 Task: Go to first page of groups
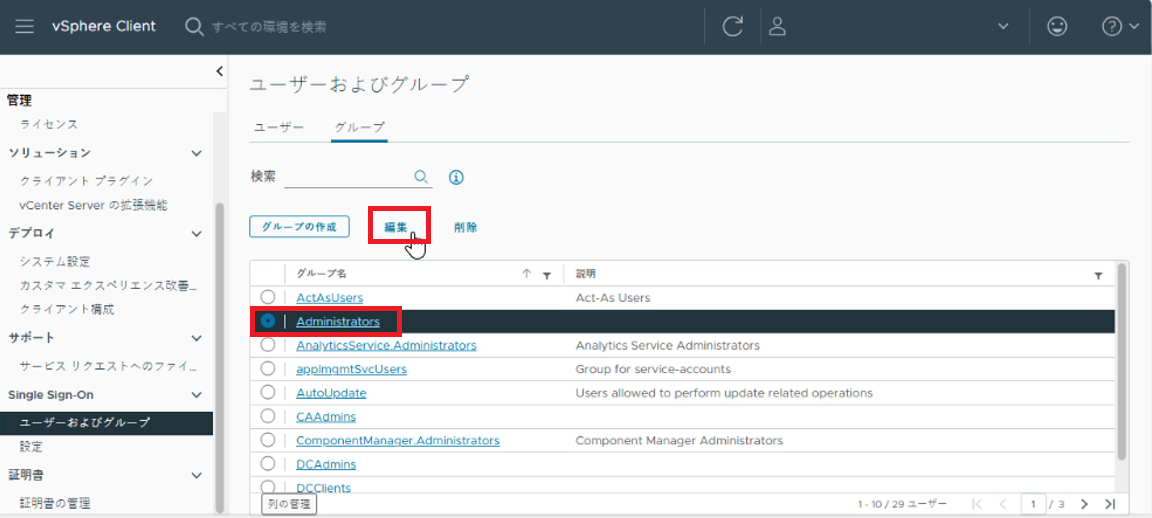977,504
